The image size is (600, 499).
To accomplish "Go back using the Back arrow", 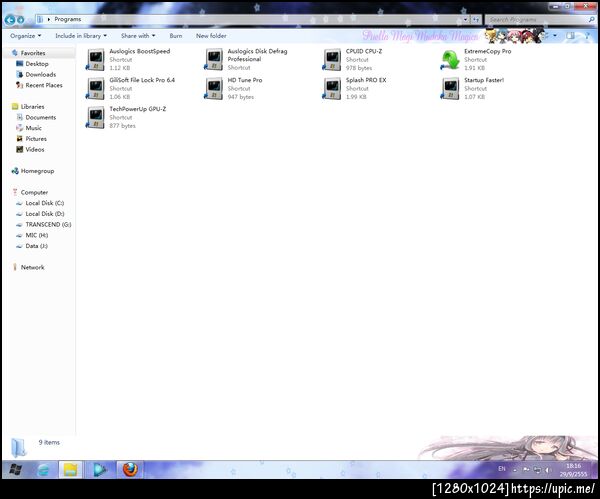I will [x=10, y=20].
